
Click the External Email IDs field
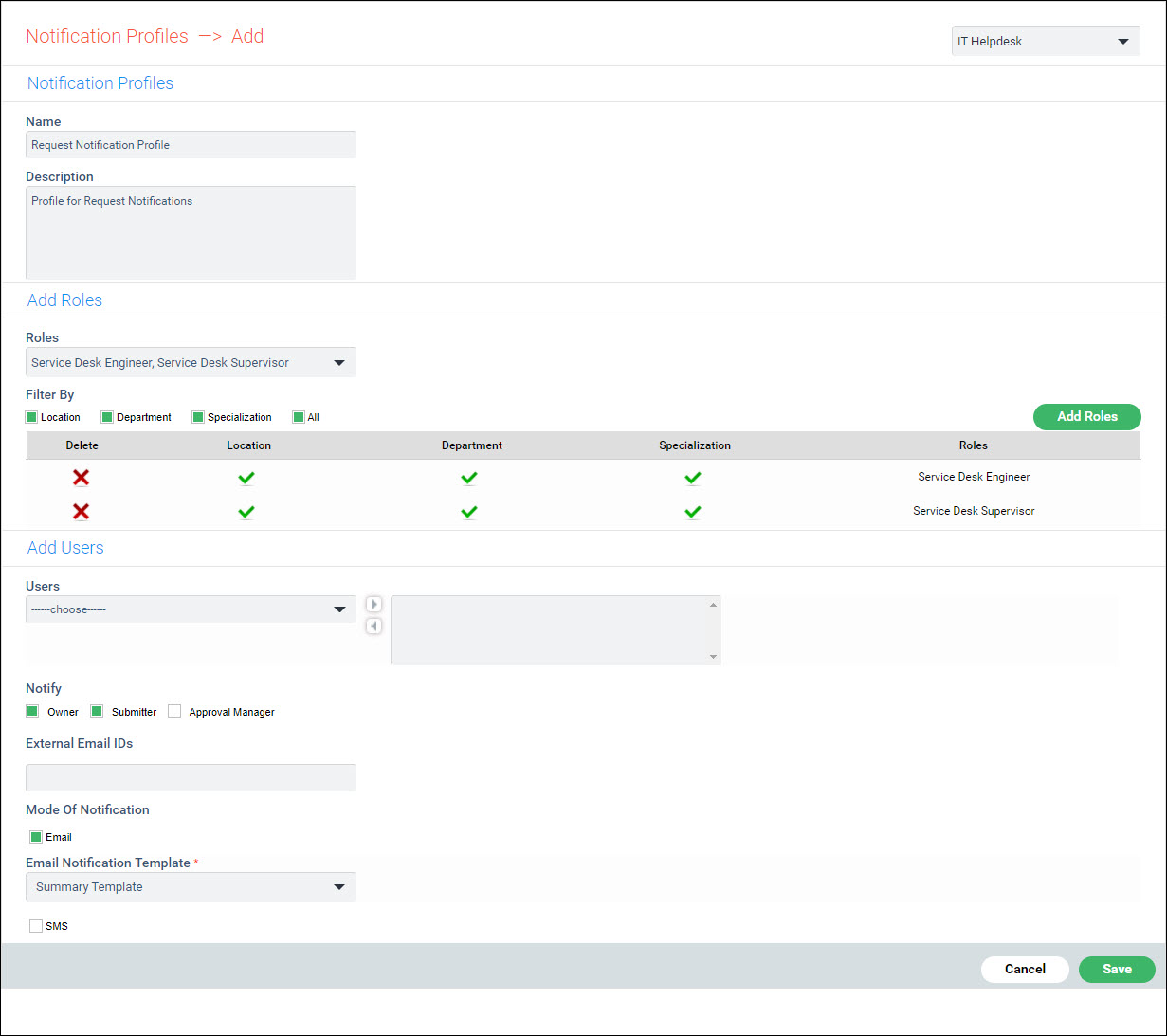pyautogui.click(x=191, y=777)
